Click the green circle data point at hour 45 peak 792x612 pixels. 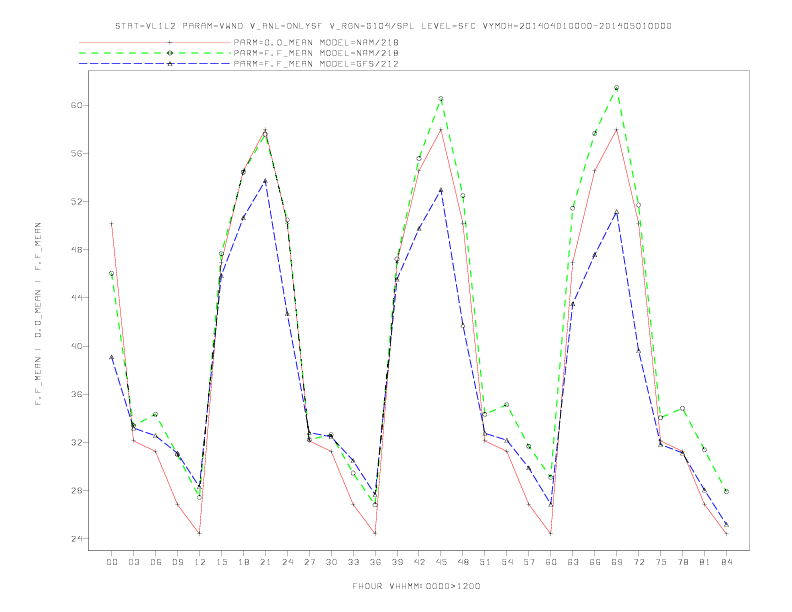(x=441, y=98)
